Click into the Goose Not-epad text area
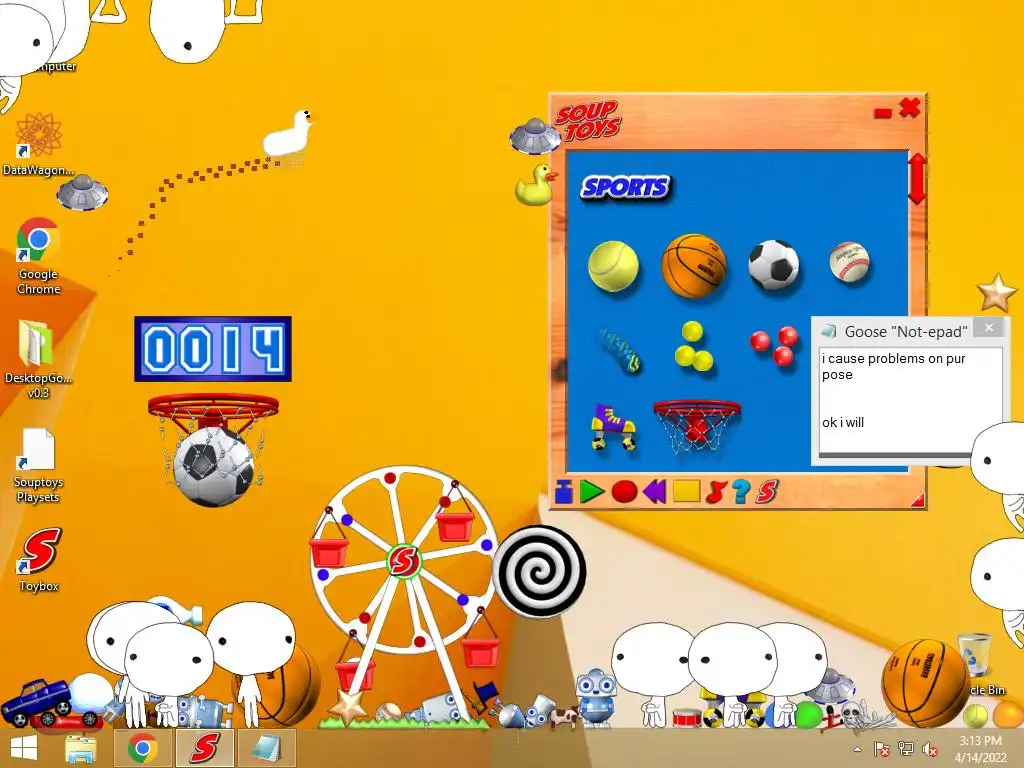Image resolution: width=1024 pixels, height=768 pixels. tap(910, 400)
